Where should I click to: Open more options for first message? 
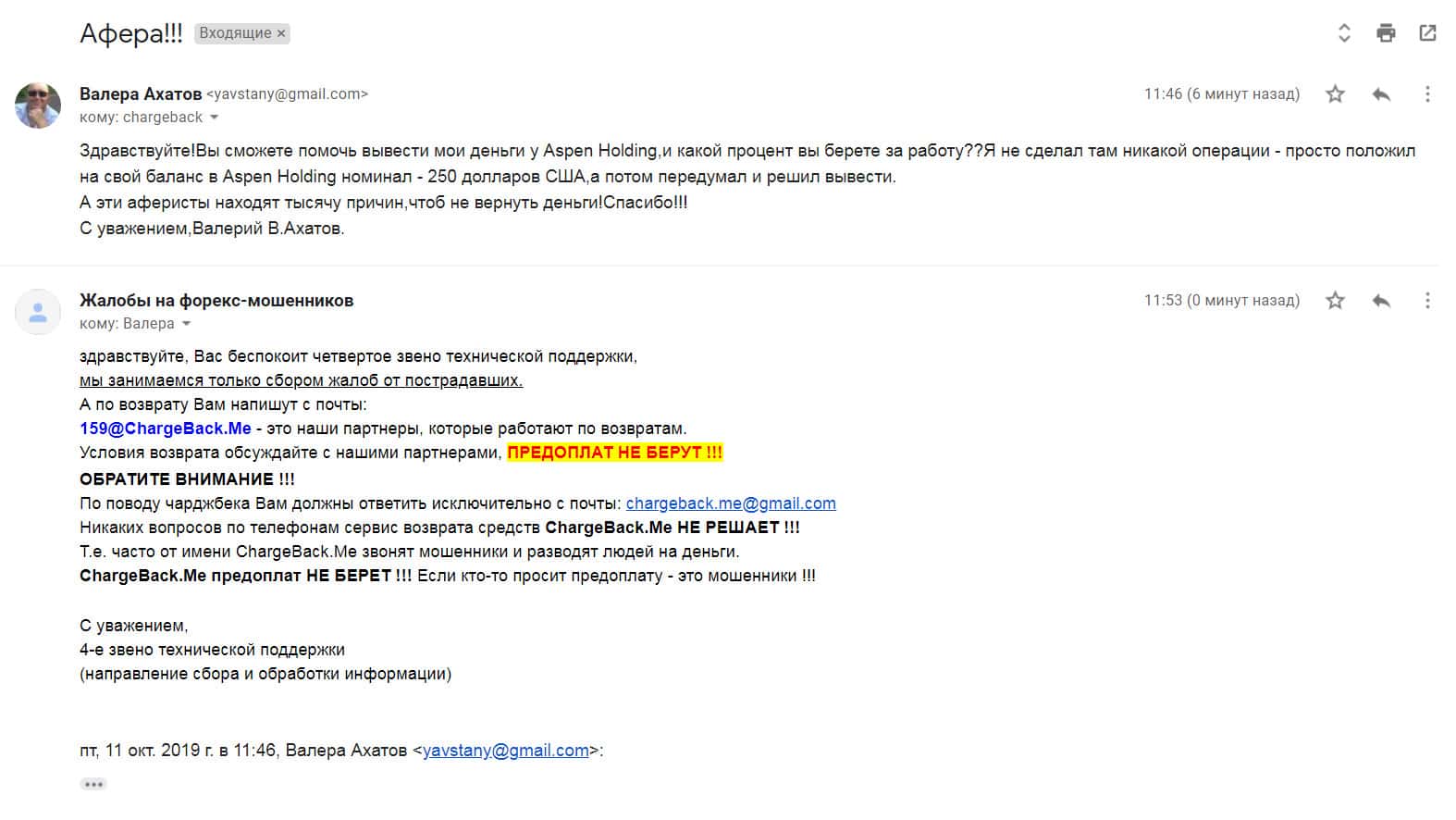pos(1427,93)
